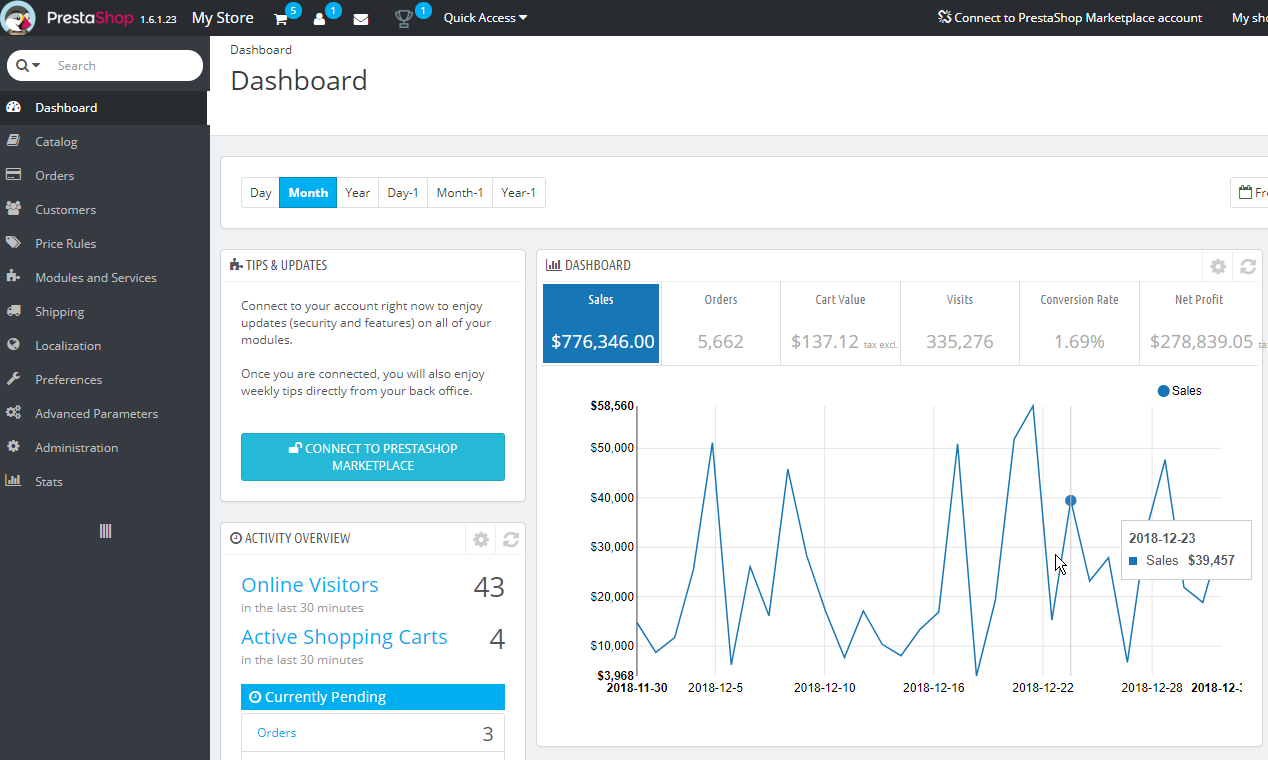Click the Modules puzzle piece icon
The width and height of the screenshot is (1268, 760).
[14, 277]
